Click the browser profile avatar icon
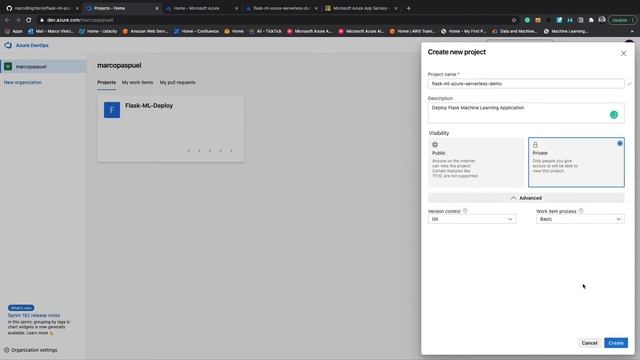The height and width of the screenshot is (360, 640). 602,20
